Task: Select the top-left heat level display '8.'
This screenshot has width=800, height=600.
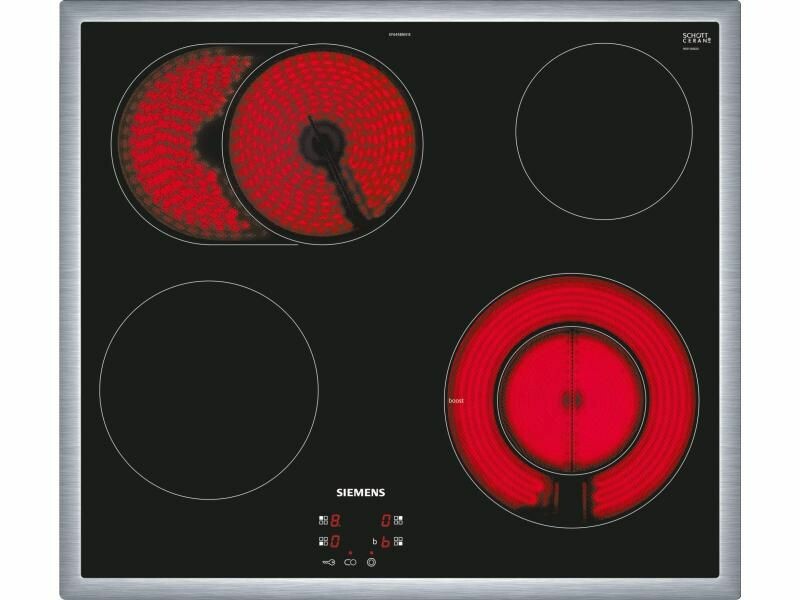Action: 336,520
